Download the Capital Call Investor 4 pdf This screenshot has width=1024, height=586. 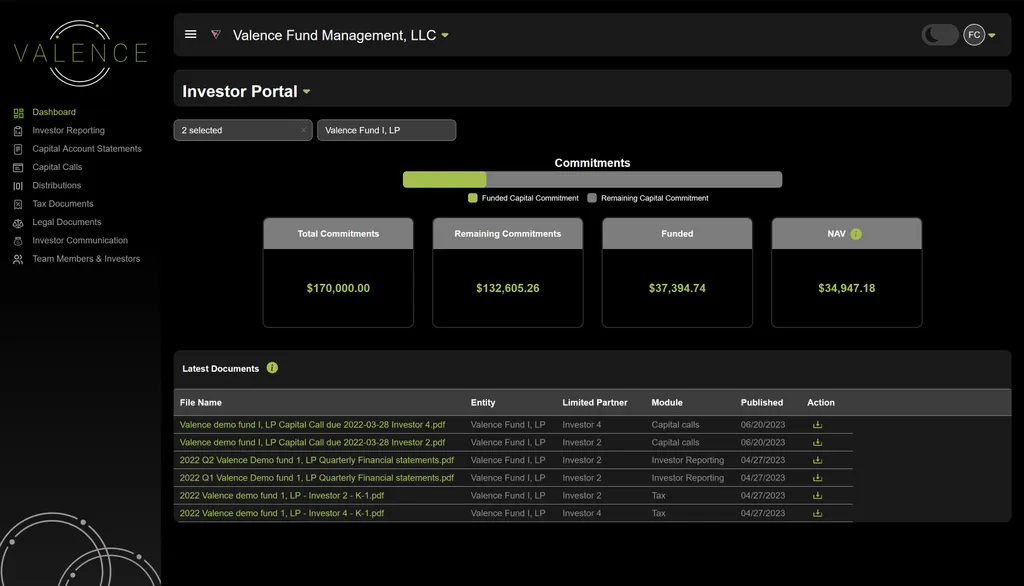[817, 425]
